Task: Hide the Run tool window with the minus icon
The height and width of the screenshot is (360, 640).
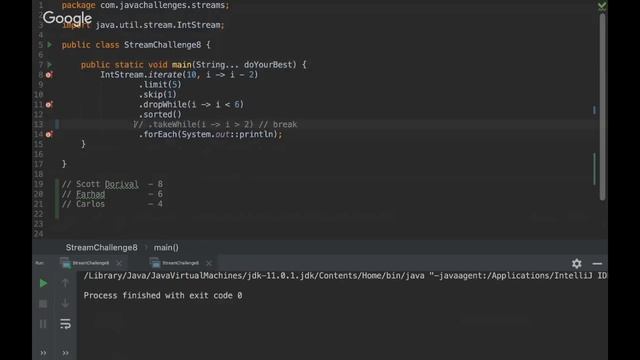Action: pos(597,264)
